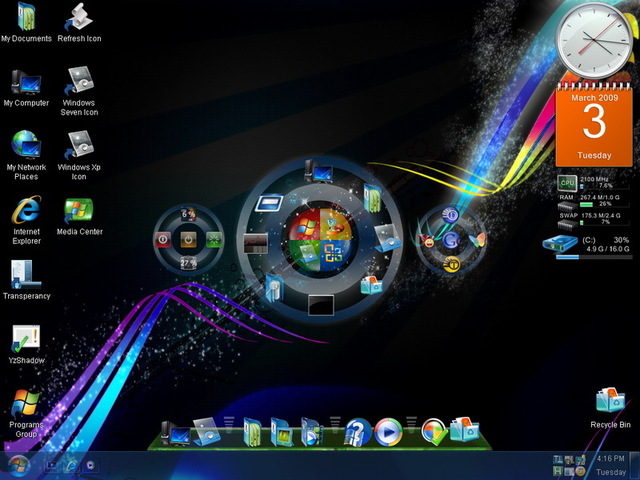This screenshot has height=480, width=640.
Task: Open the Refresh Icon shortcut
Action: (x=79, y=21)
